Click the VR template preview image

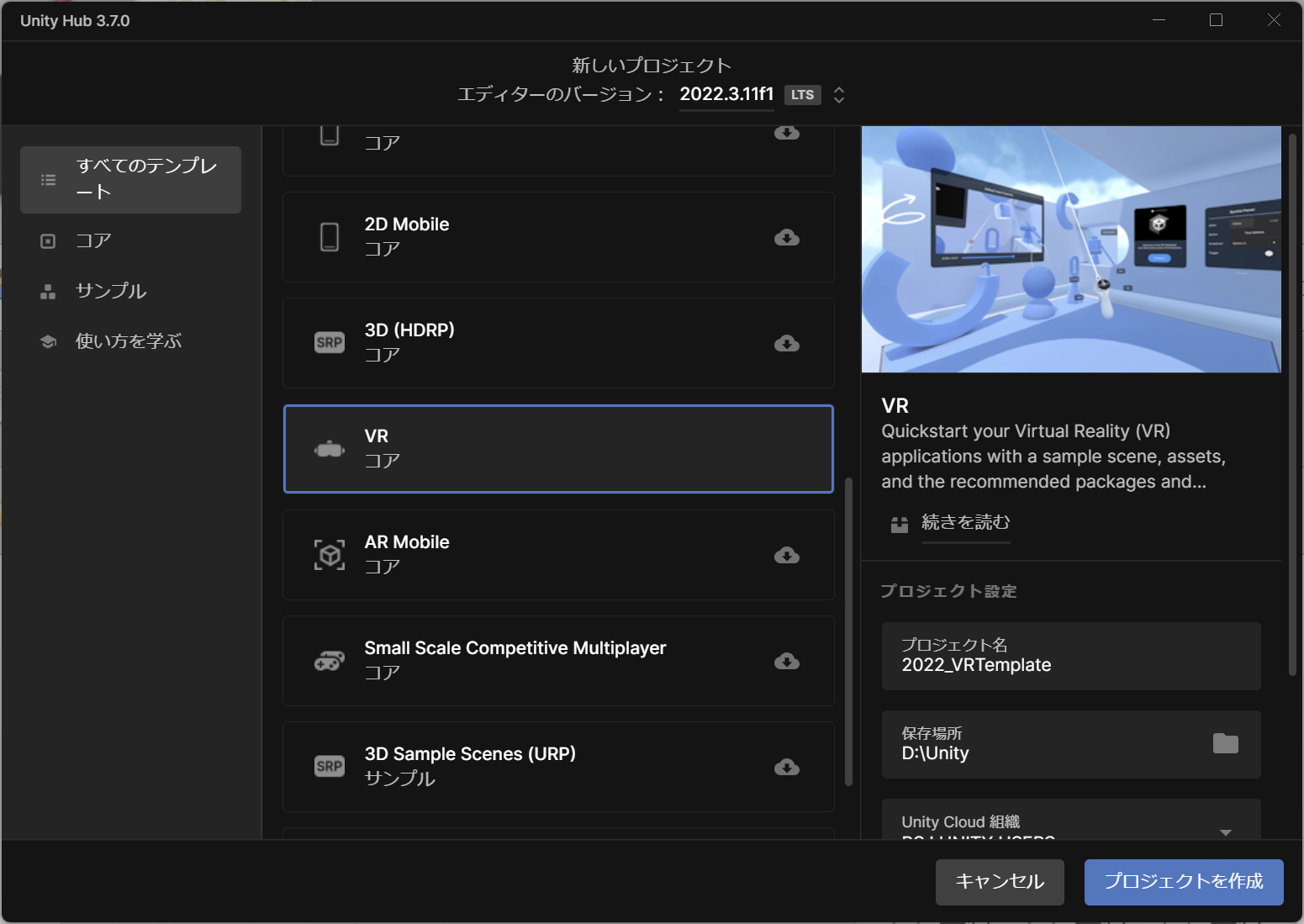click(1070, 249)
